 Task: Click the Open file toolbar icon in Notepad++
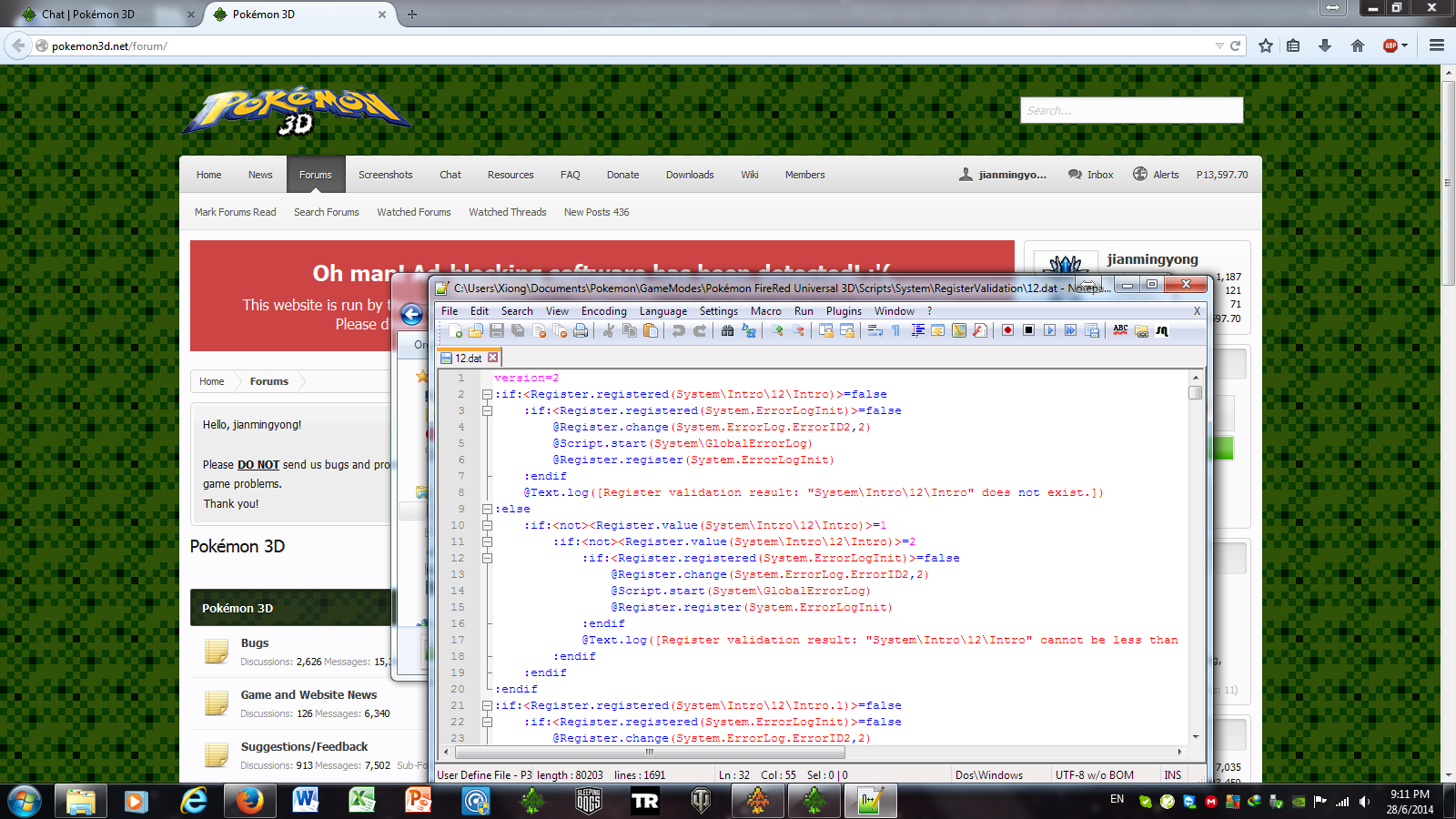pyautogui.click(x=476, y=331)
